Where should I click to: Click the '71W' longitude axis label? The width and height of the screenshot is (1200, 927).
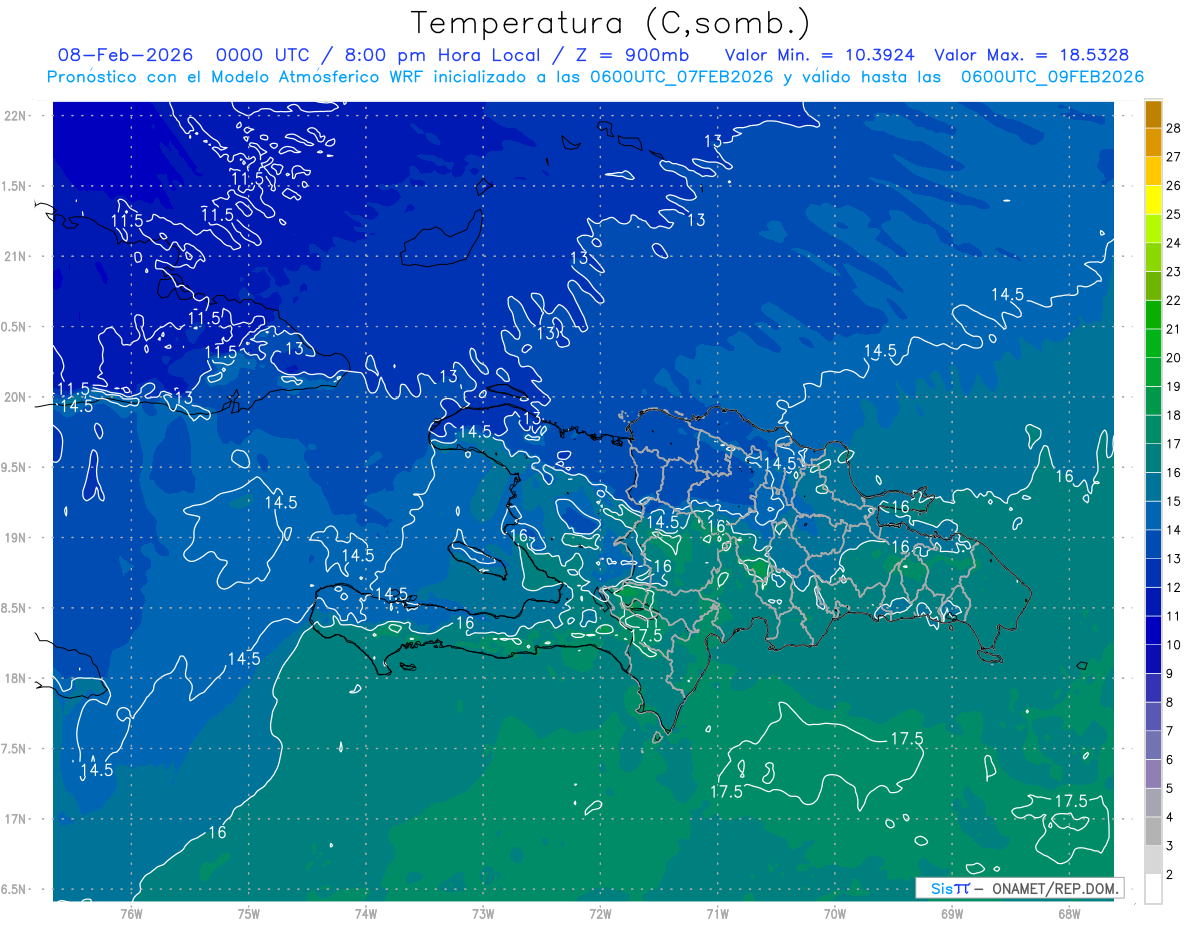coord(717,913)
